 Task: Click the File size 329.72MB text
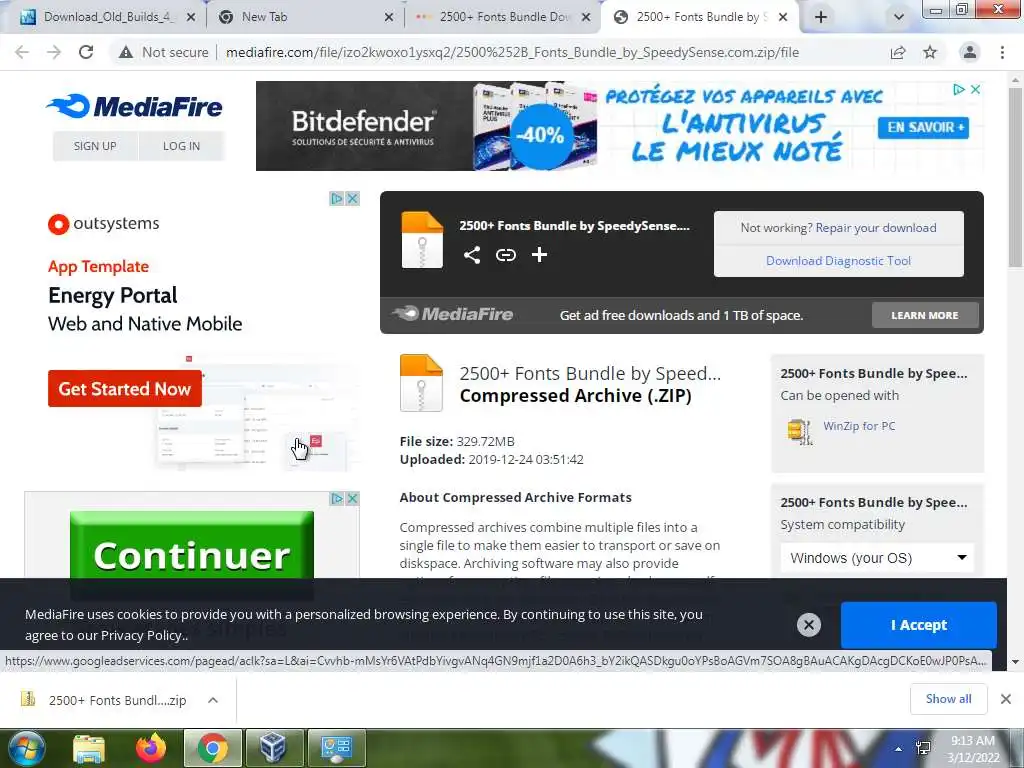click(x=457, y=441)
